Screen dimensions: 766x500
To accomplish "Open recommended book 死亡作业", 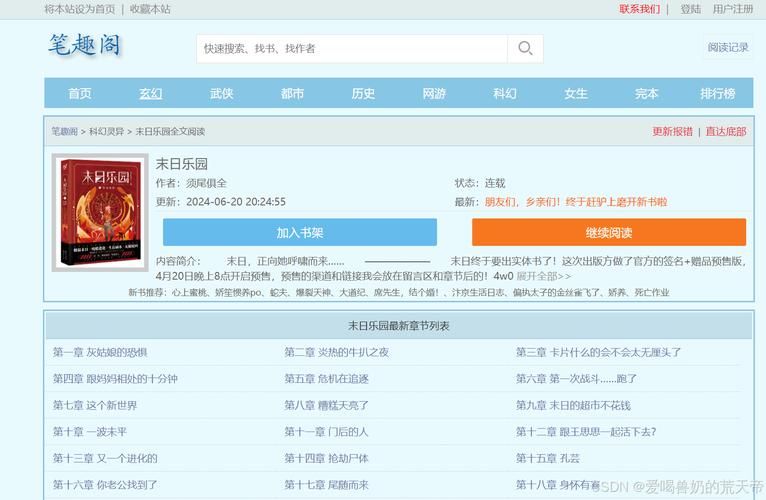I will point(652,293).
